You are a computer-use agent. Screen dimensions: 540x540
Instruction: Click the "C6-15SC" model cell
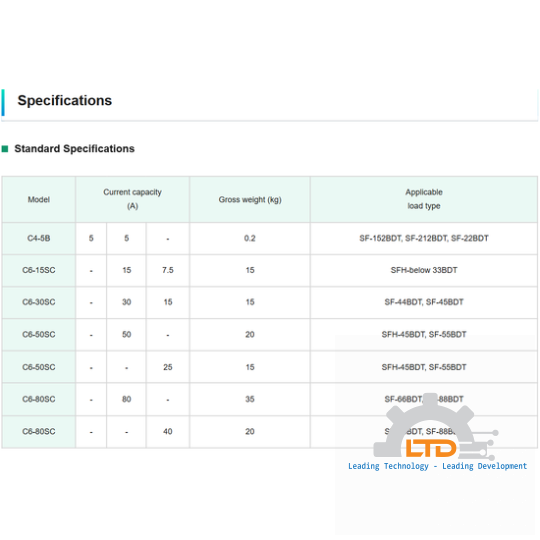click(x=39, y=270)
